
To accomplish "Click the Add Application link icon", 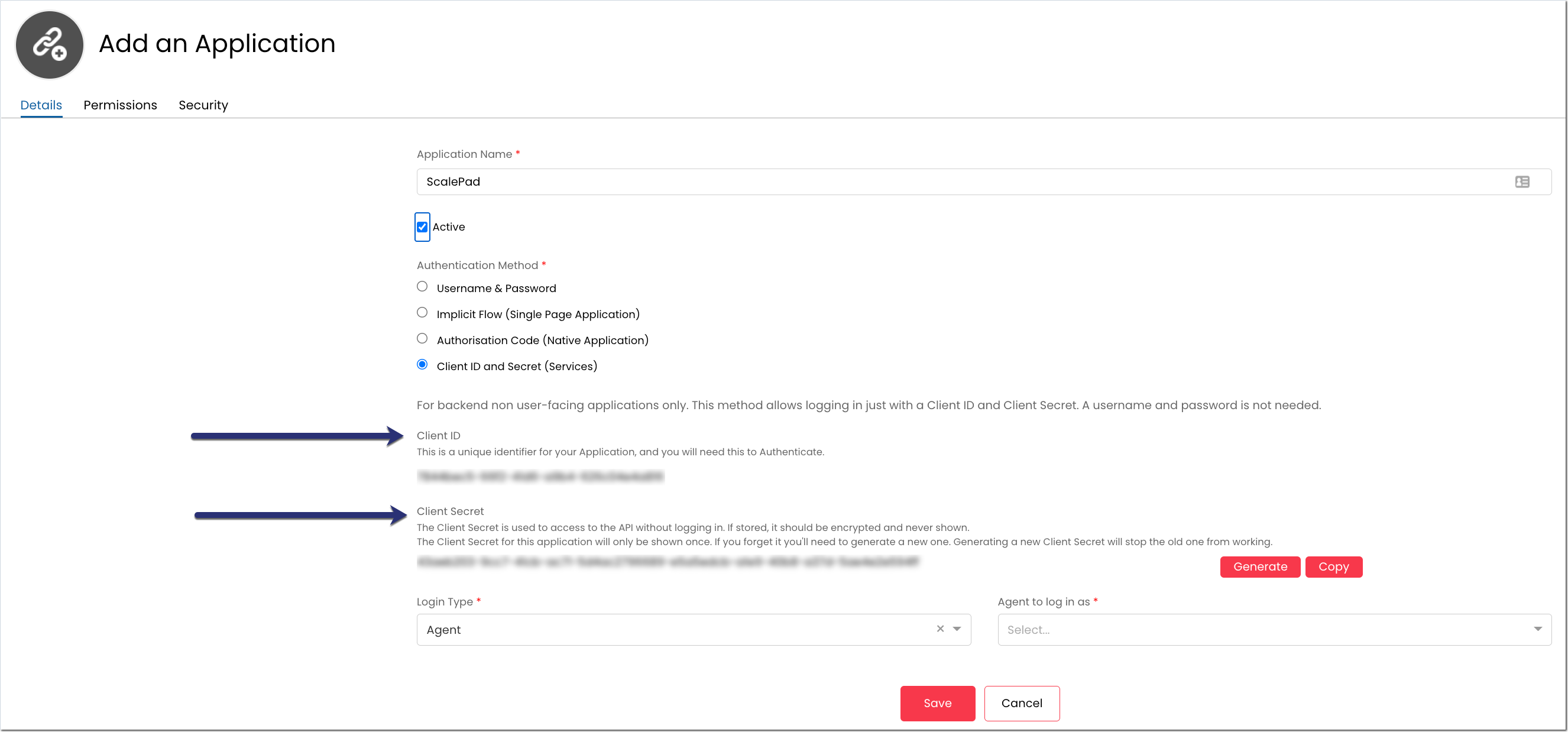I will click(x=49, y=44).
